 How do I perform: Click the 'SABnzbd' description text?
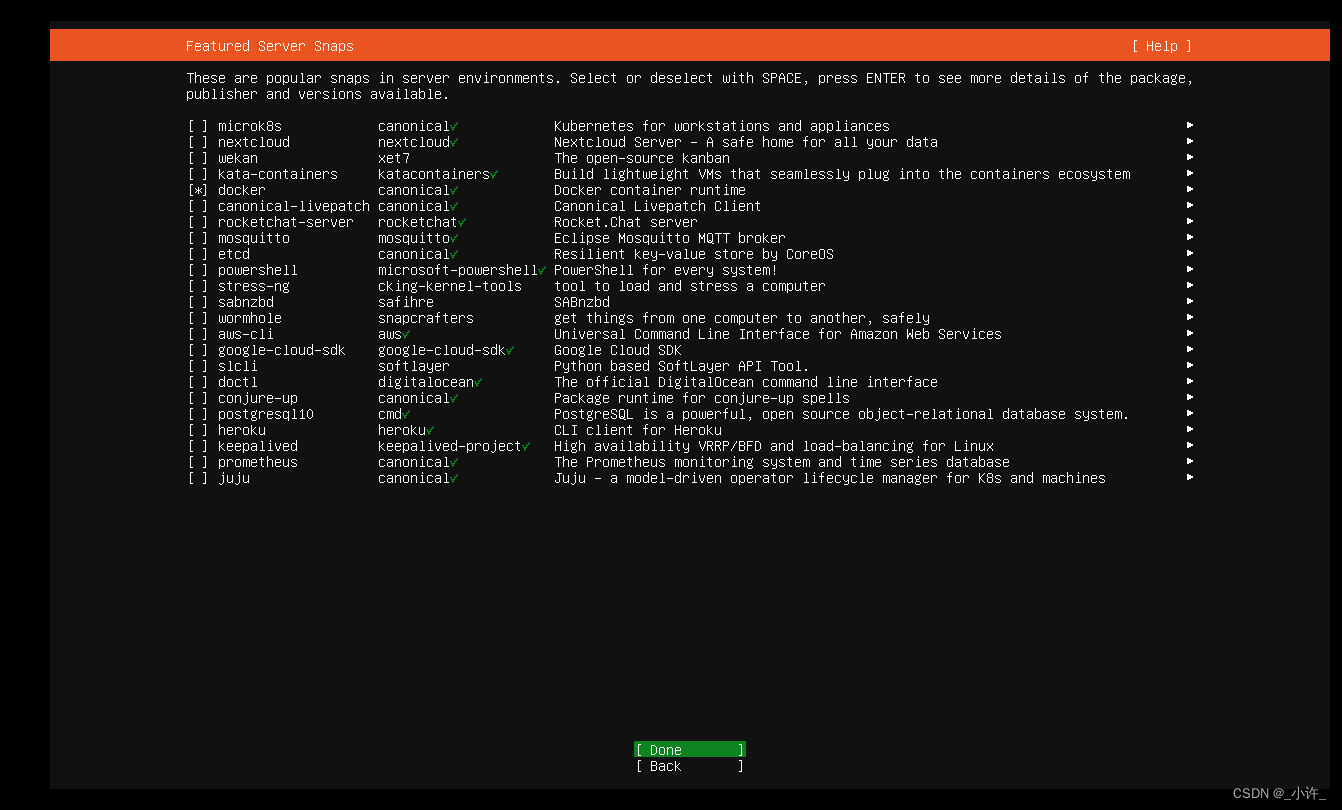tap(582, 302)
